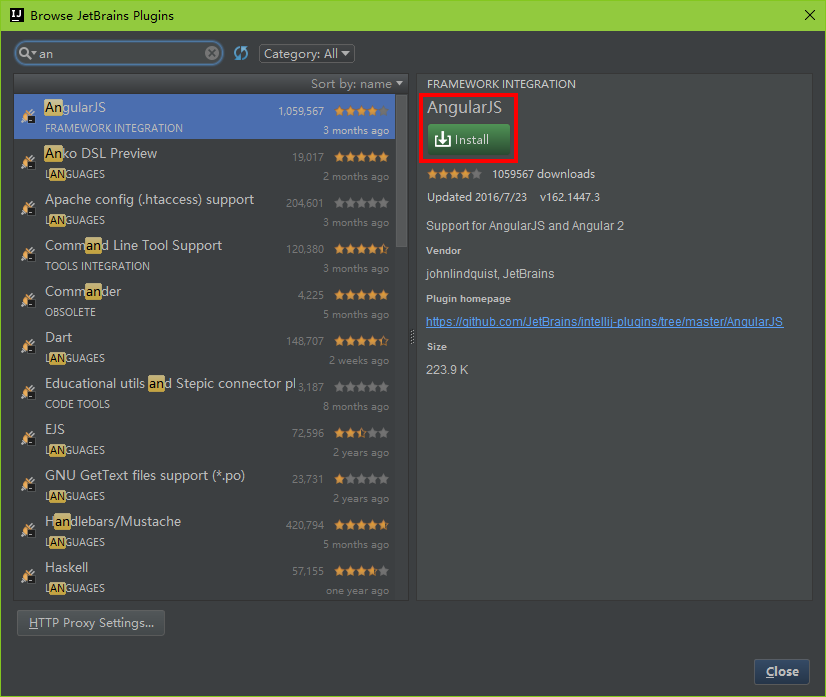Click the 'one year ago' label on the Haskell row
The width and height of the screenshot is (826, 697).
point(357,591)
